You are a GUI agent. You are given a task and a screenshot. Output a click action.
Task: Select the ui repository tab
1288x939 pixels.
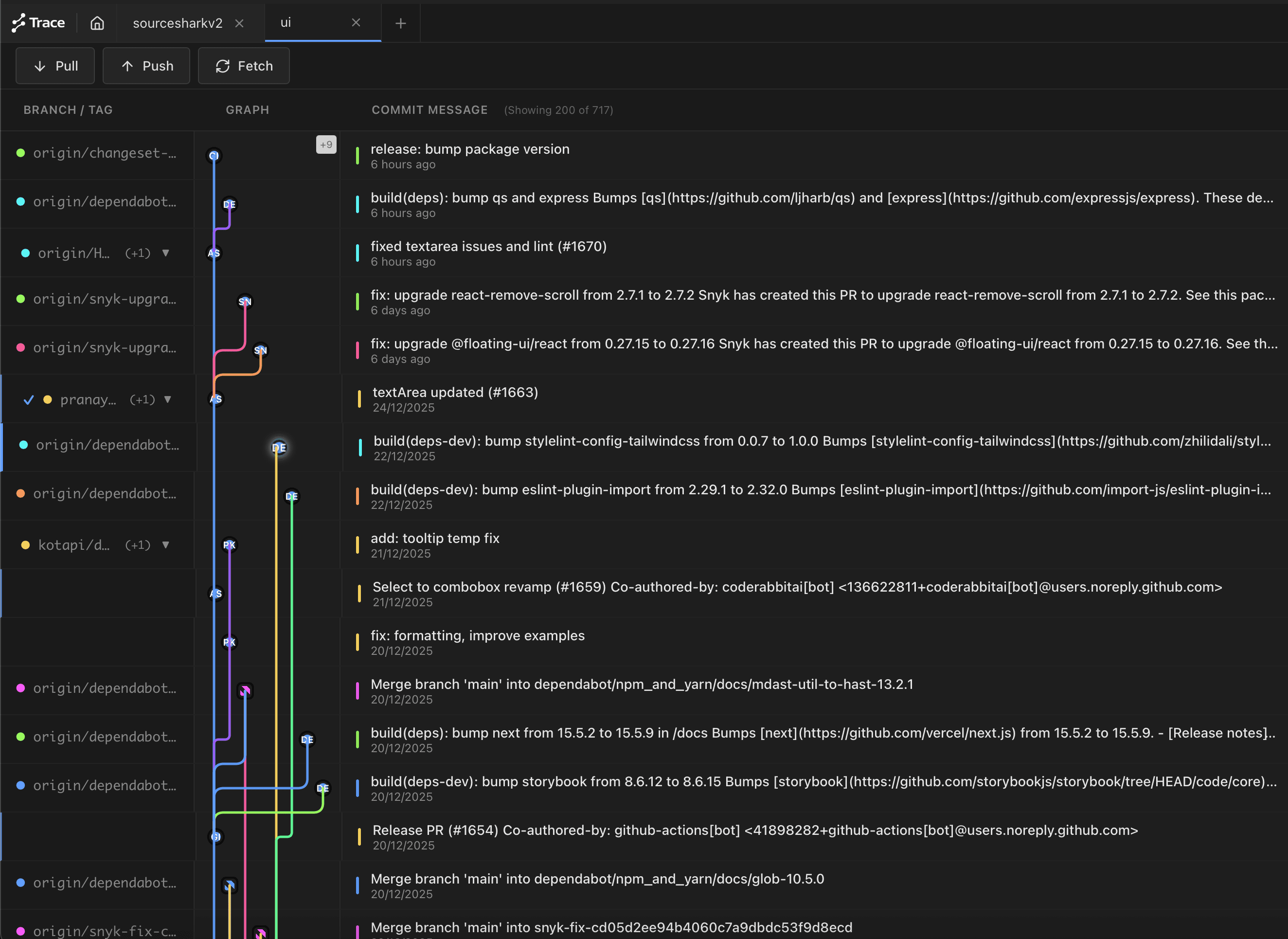pos(285,23)
